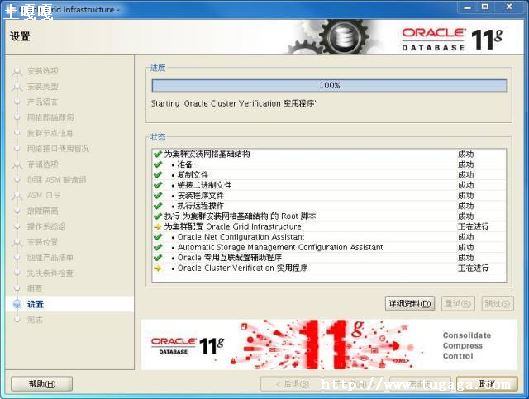The height and width of the screenshot is (399, 529).
Task: Select the 先决条件检查 step in sidebar
Action: pos(50,273)
